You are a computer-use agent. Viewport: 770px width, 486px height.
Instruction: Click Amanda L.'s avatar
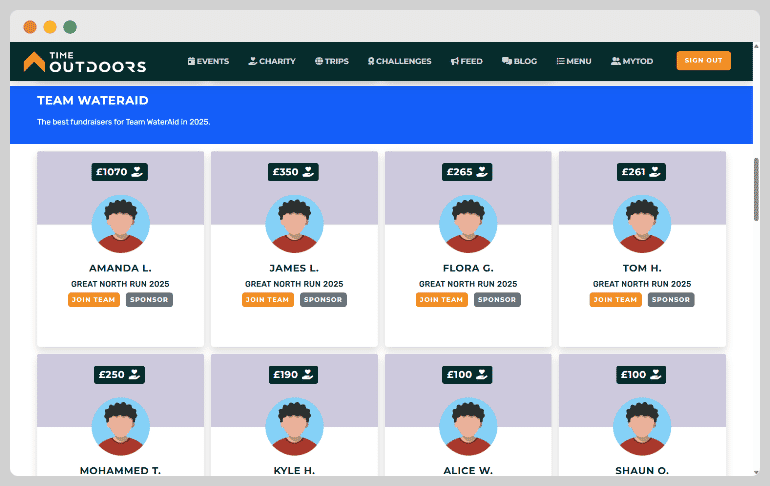pos(120,224)
